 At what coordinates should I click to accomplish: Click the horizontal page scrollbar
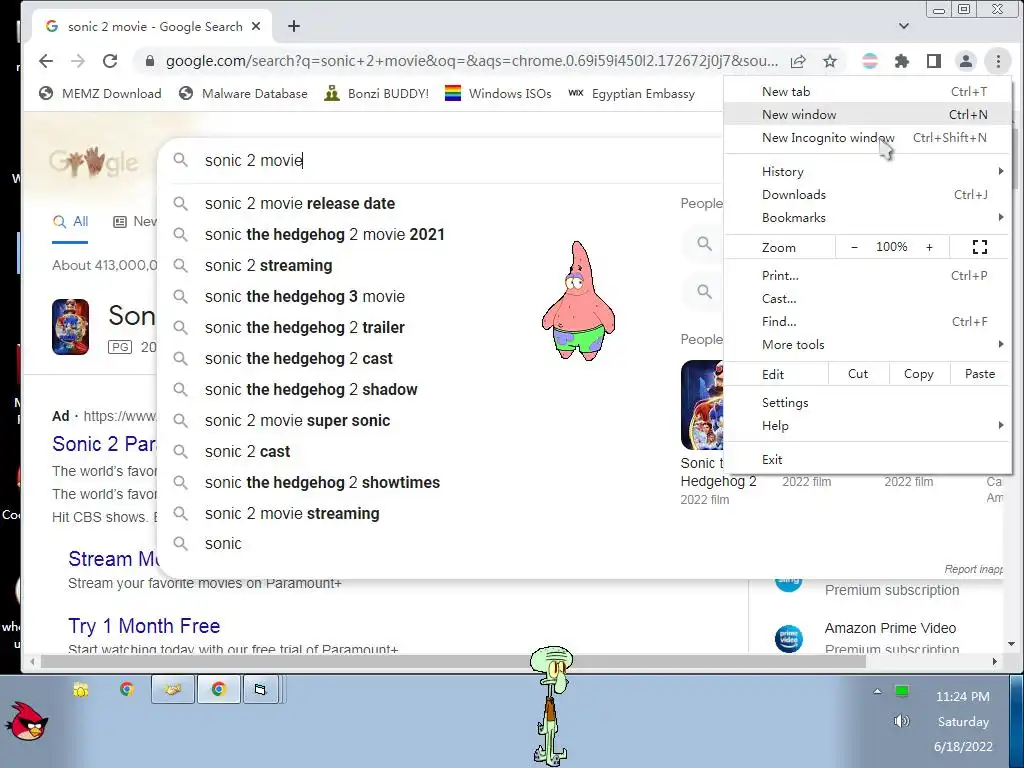pos(453,662)
